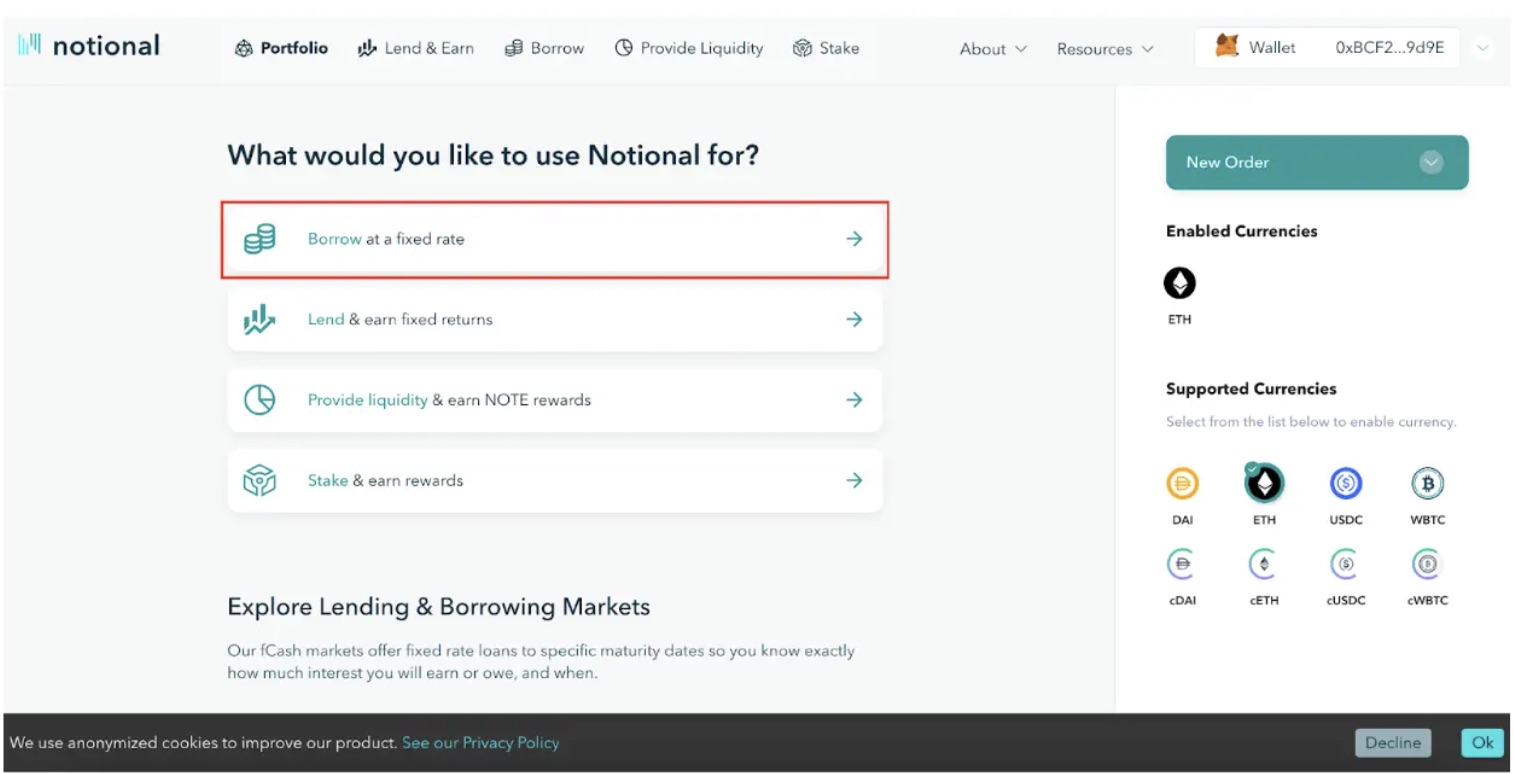Click the cDAI currency icon

(x=1182, y=565)
